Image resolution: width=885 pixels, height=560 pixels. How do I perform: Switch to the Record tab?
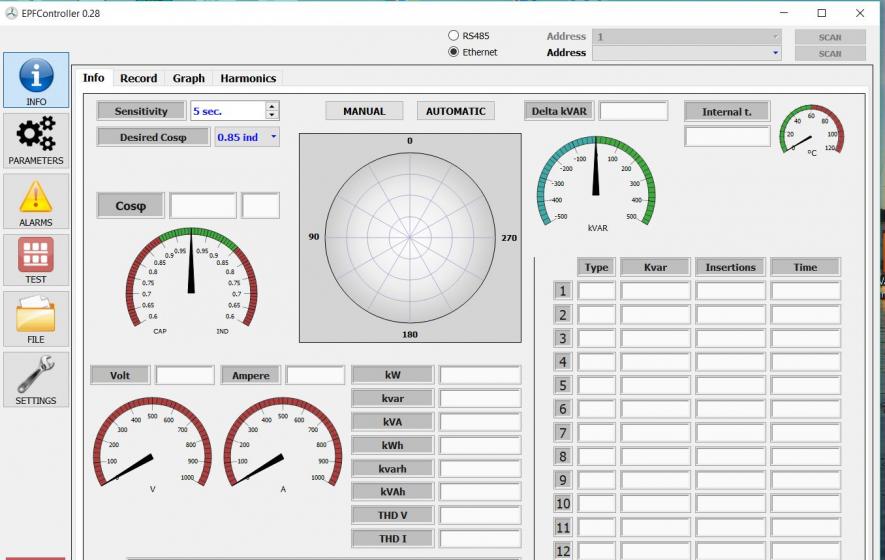pos(138,78)
